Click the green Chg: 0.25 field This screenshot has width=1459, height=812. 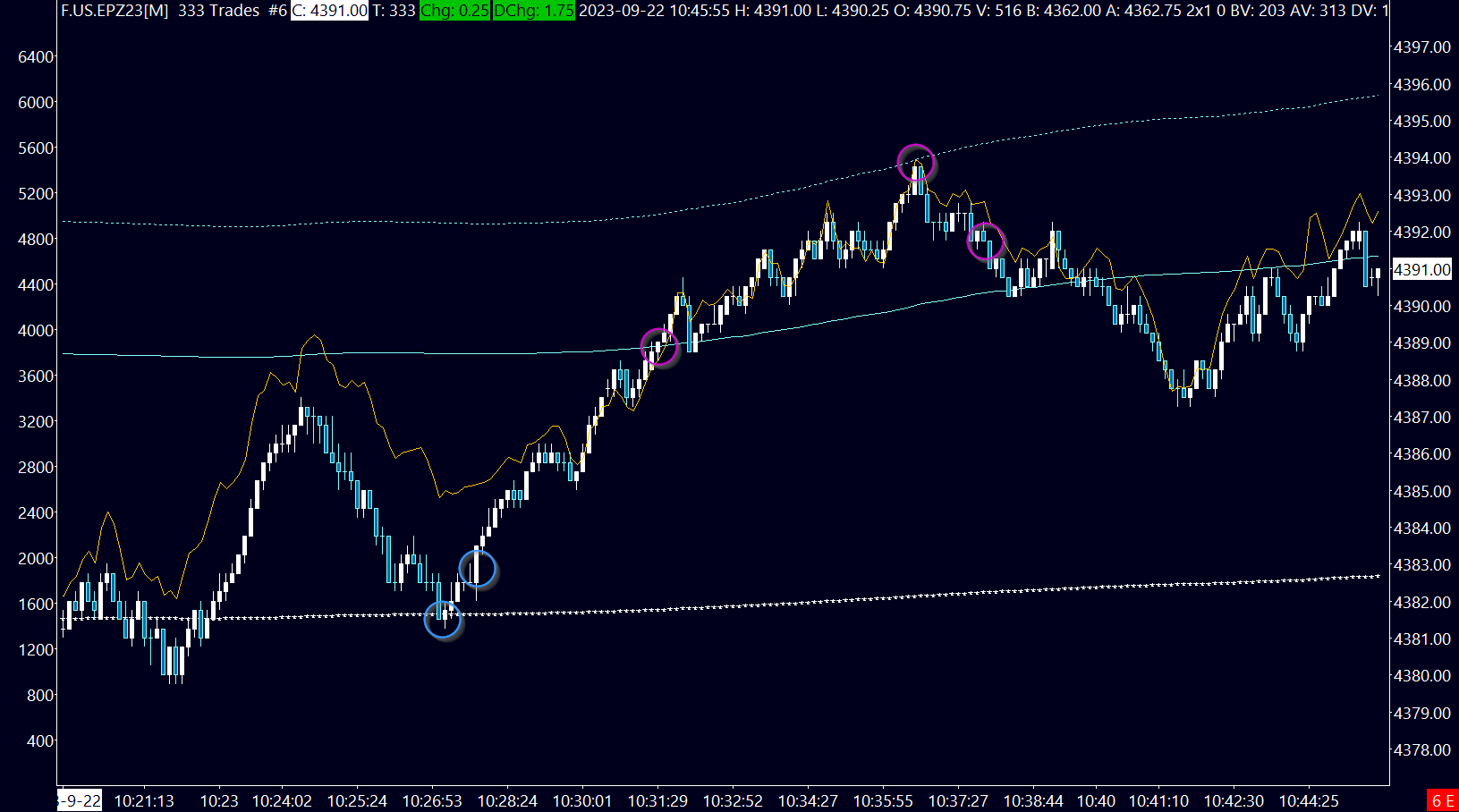[454, 11]
